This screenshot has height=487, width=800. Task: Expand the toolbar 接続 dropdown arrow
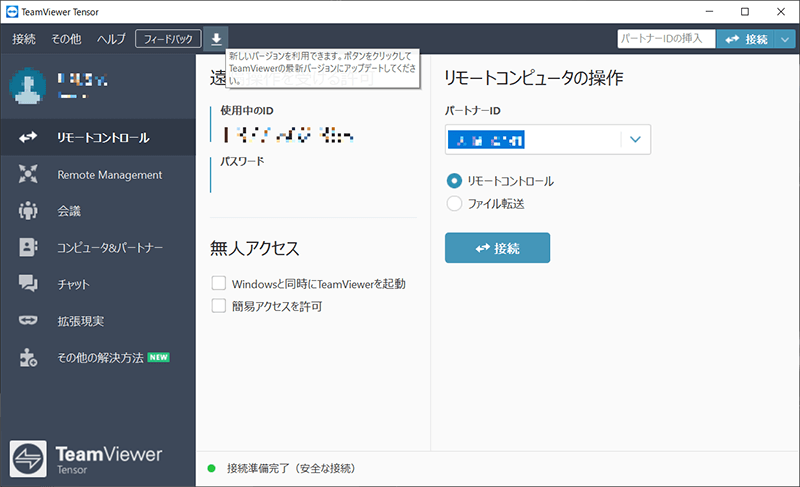pyautogui.click(x=785, y=39)
